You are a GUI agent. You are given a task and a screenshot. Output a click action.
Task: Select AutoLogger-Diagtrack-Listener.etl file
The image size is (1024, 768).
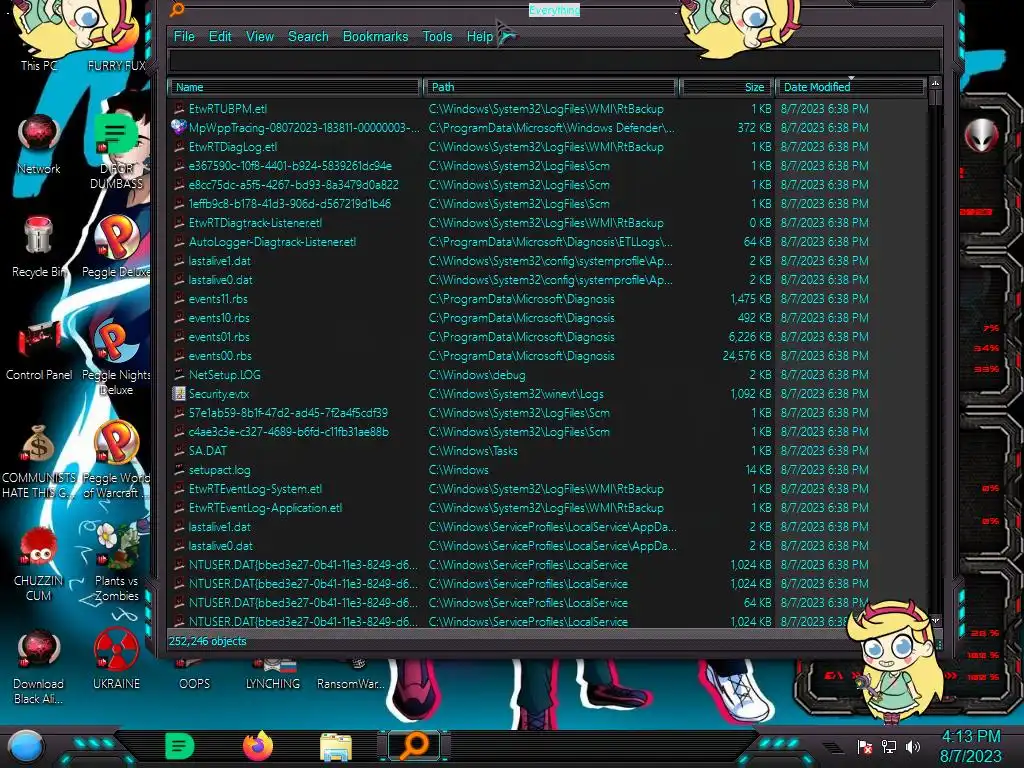(272, 242)
